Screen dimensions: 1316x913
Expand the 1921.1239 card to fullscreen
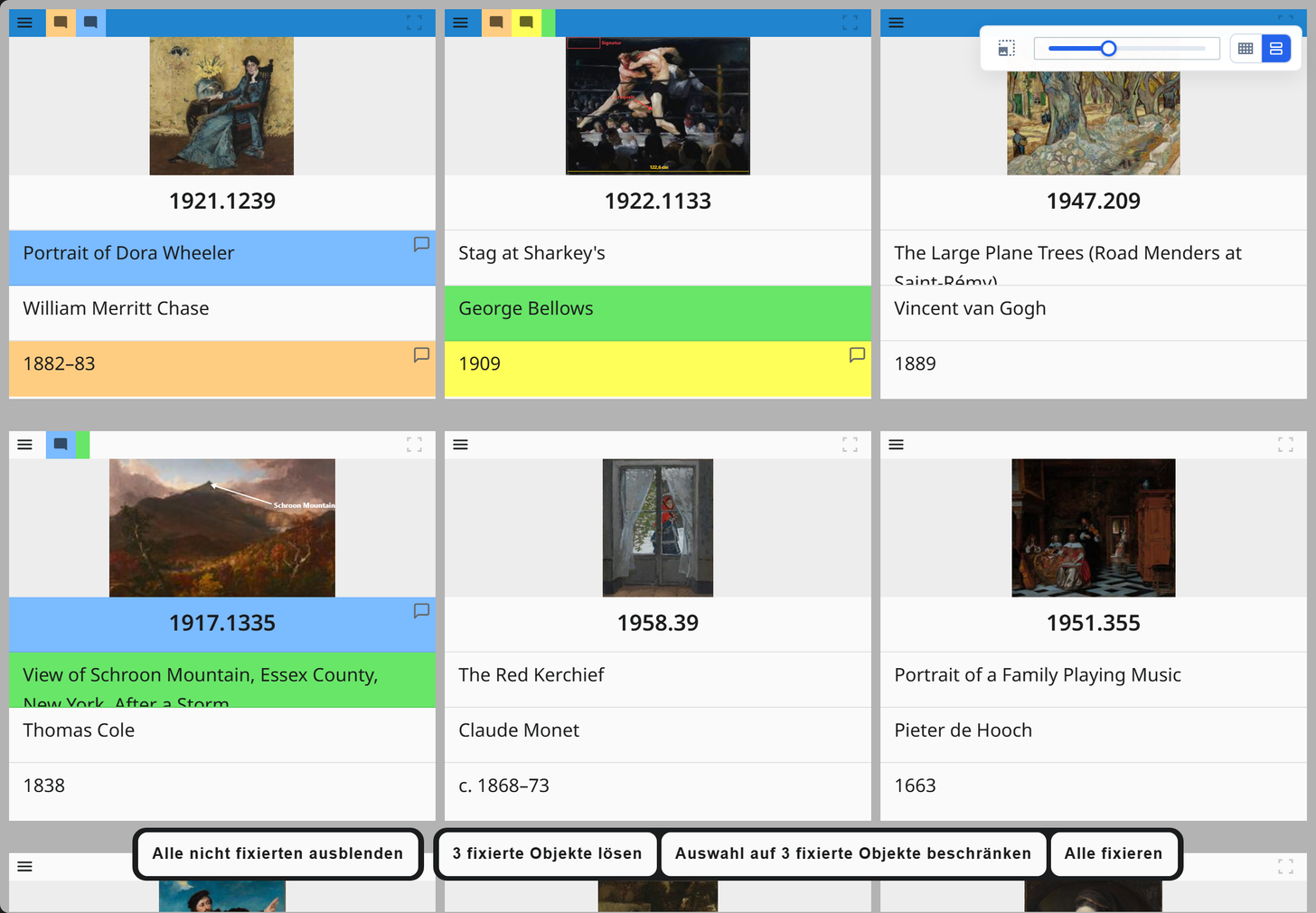(x=414, y=23)
